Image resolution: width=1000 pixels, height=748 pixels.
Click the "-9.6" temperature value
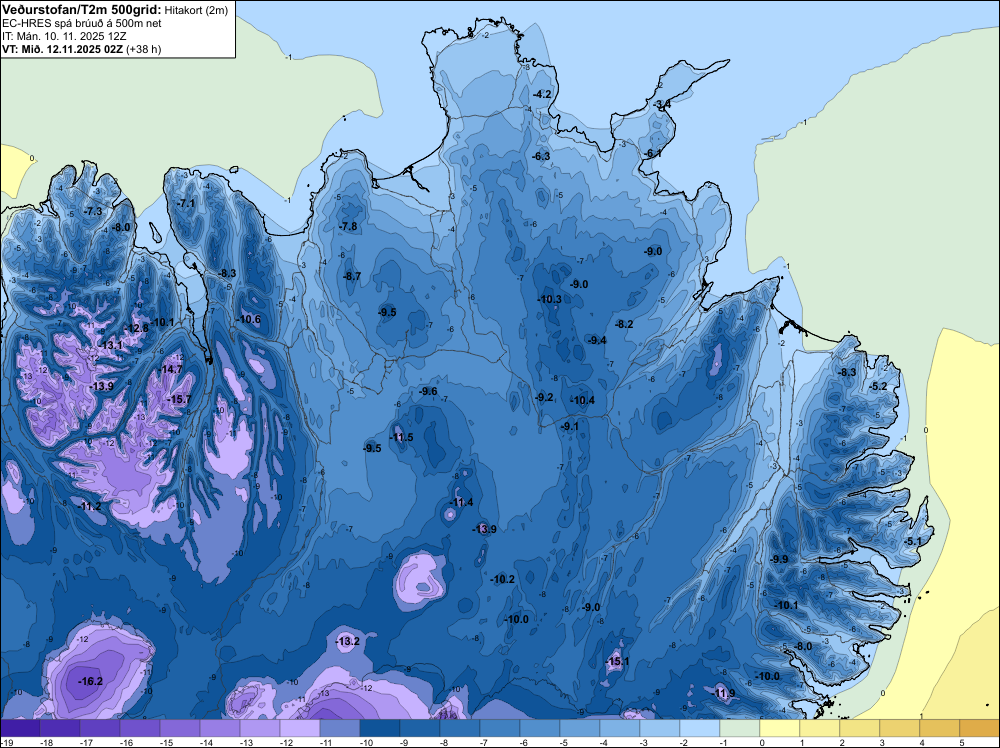pyautogui.click(x=429, y=391)
